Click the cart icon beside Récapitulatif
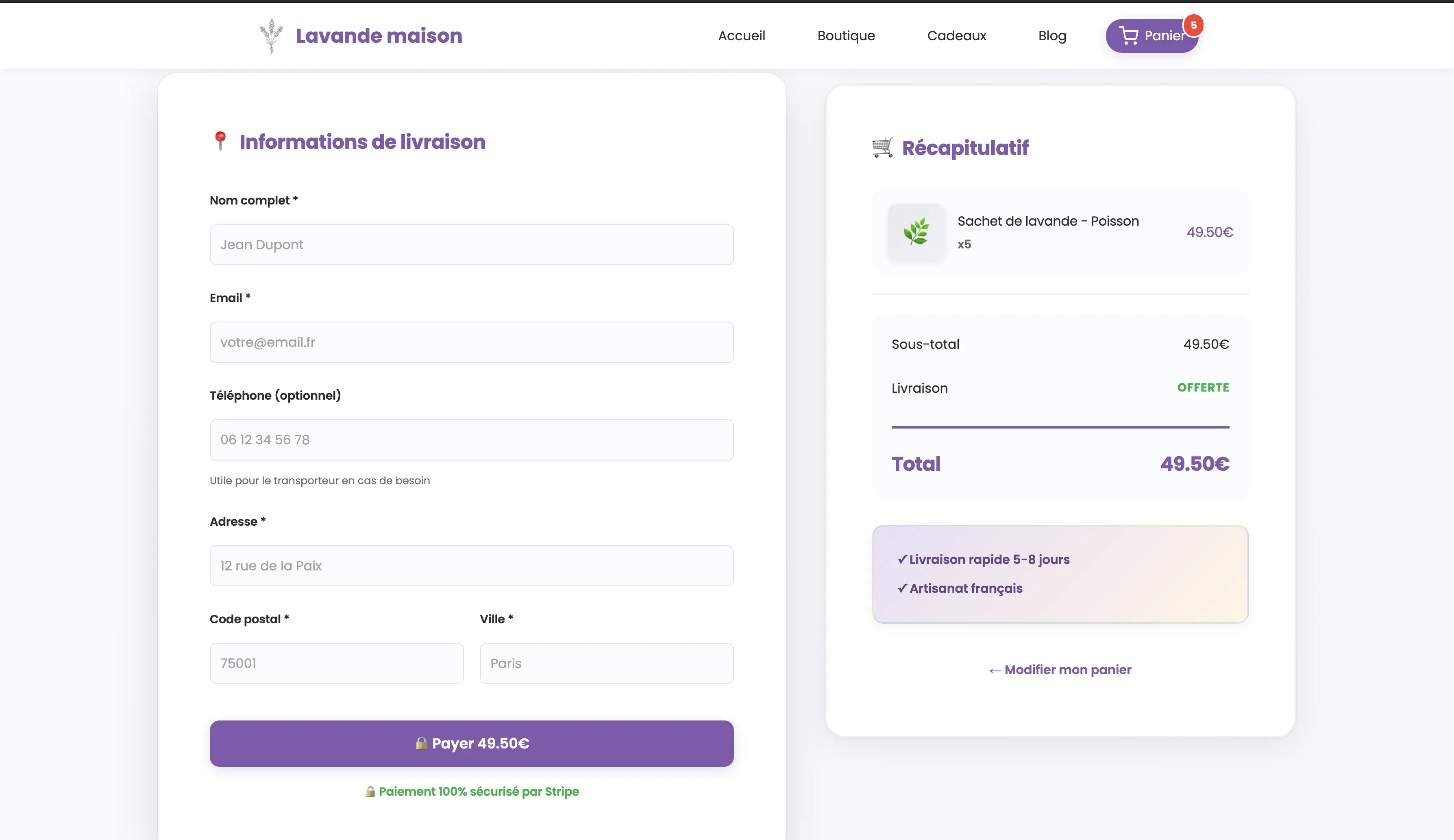Viewport: 1454px width, 840px height. pyautogui.click(x=882, y=148)
